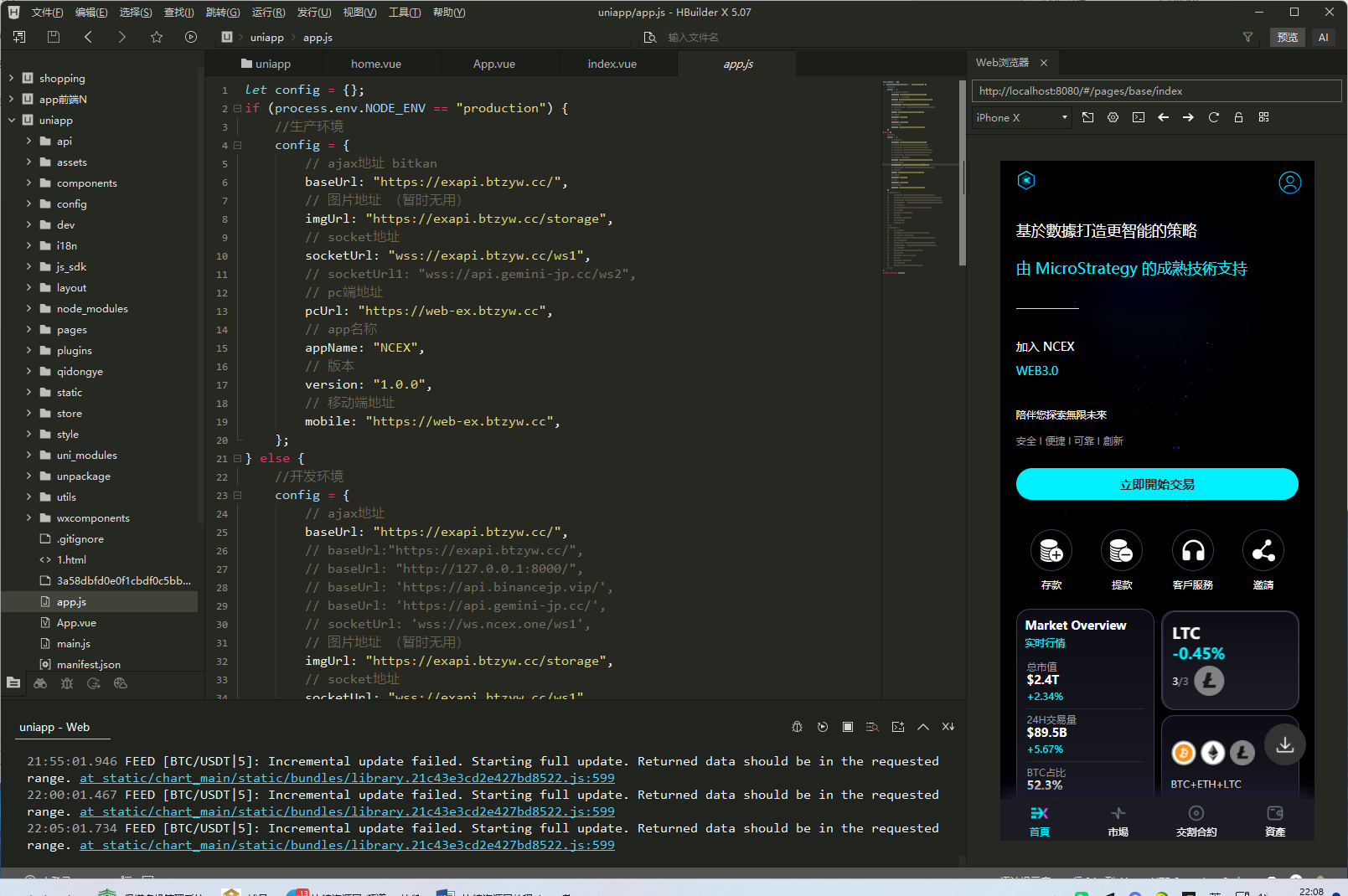
Task: Toggle the lock icon in Web browser toolbar
Action: click(1239, 117)
